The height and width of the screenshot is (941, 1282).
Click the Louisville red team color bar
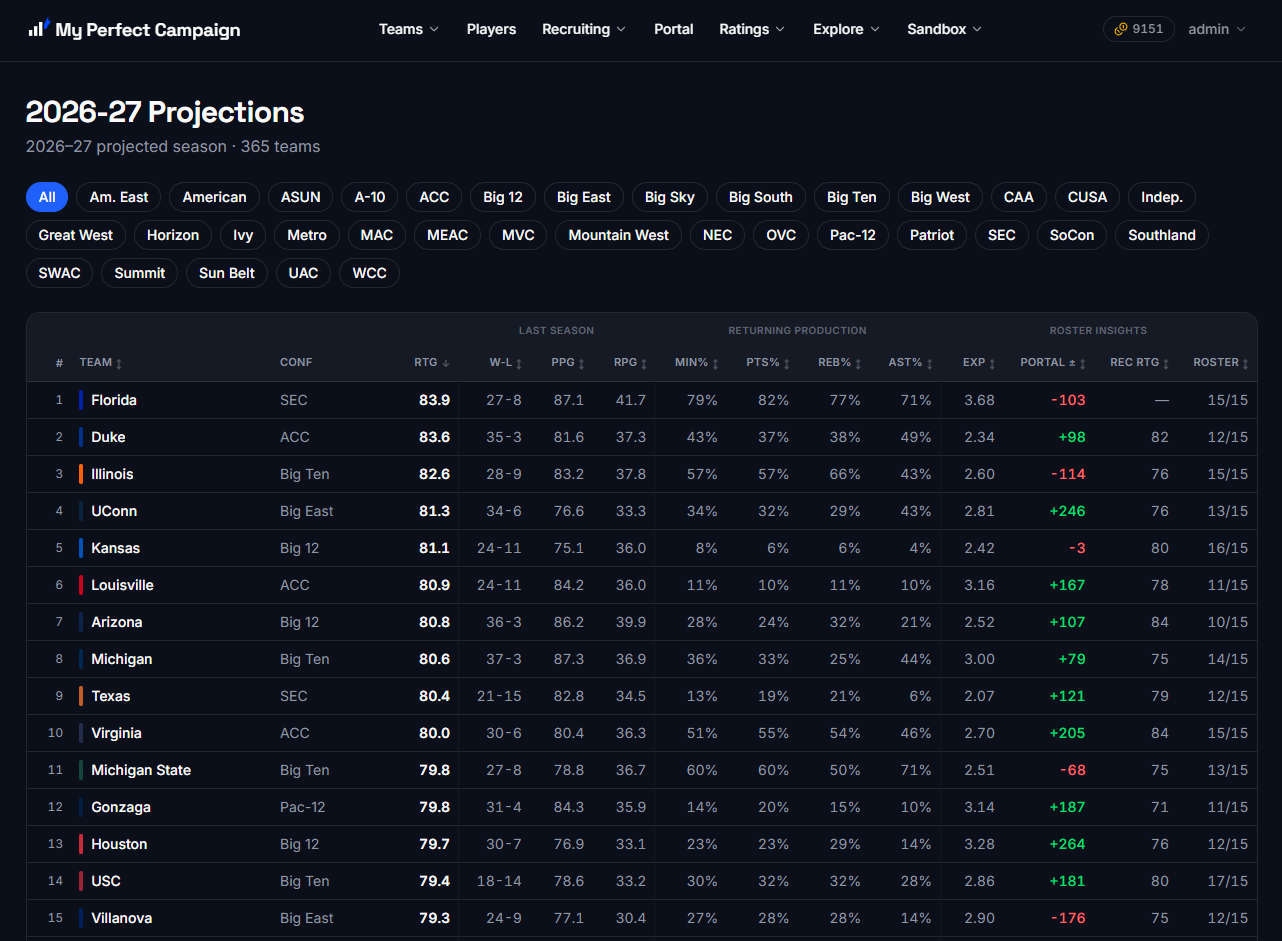[81, 585]
